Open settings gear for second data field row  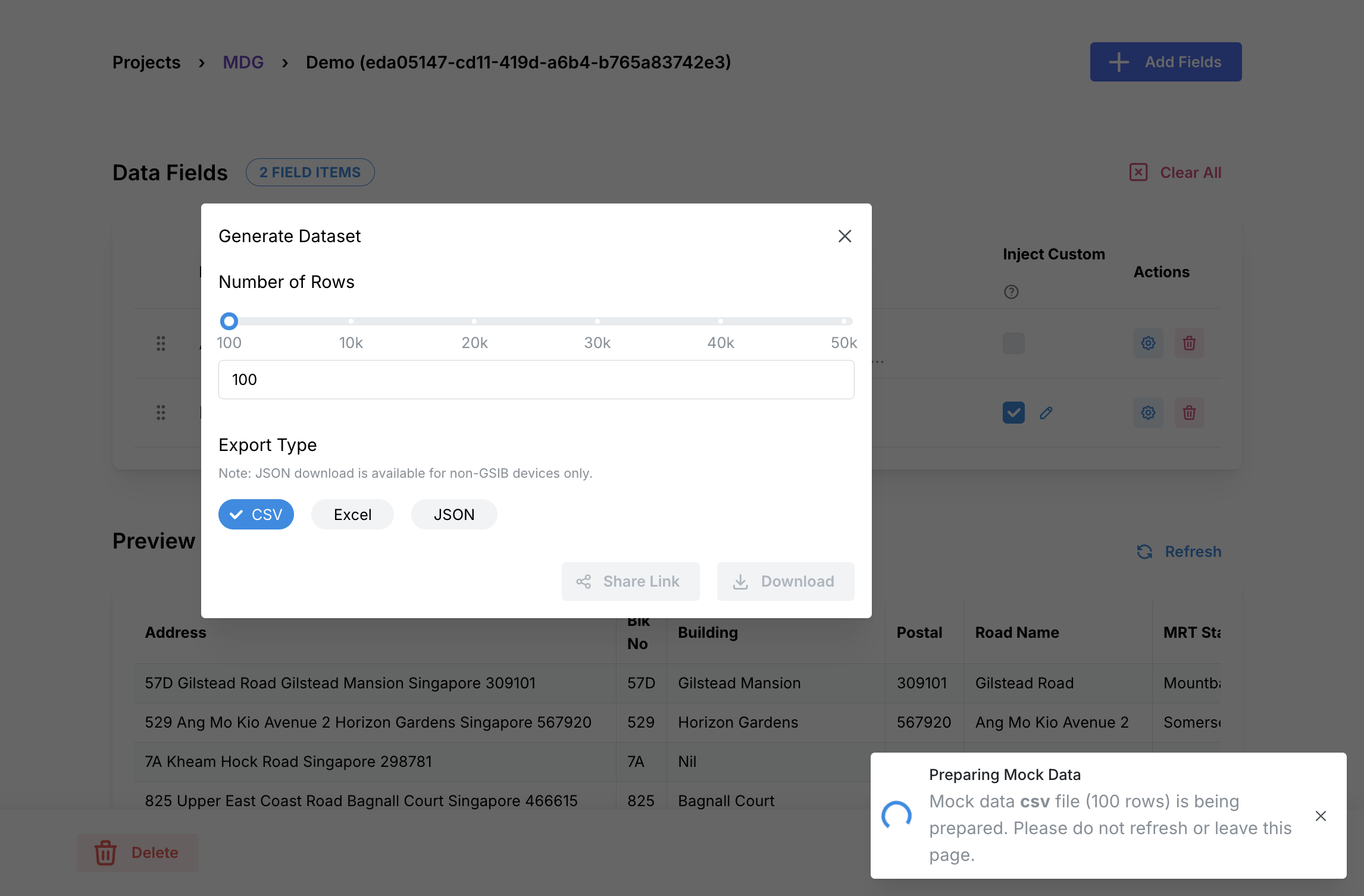click(1148, 413)
